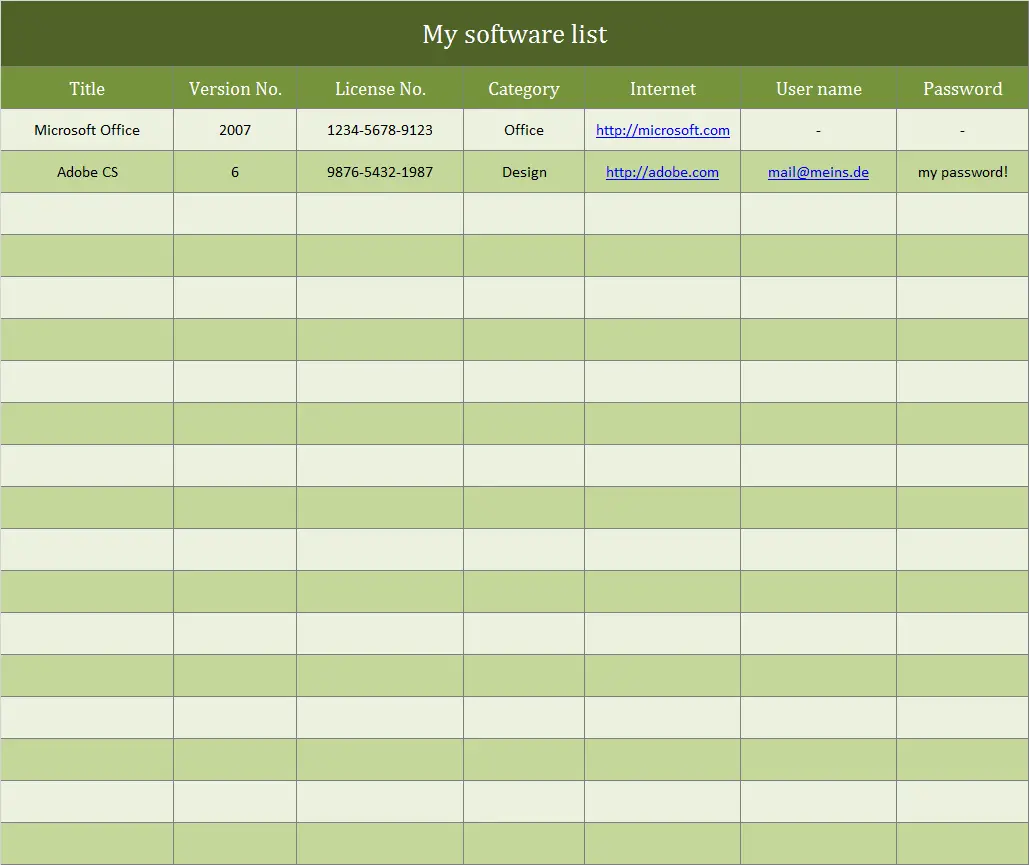Click the 2007 version cell
This screenshot has width=1029, height=865.
pyautogui.click(x=234, y=130)
